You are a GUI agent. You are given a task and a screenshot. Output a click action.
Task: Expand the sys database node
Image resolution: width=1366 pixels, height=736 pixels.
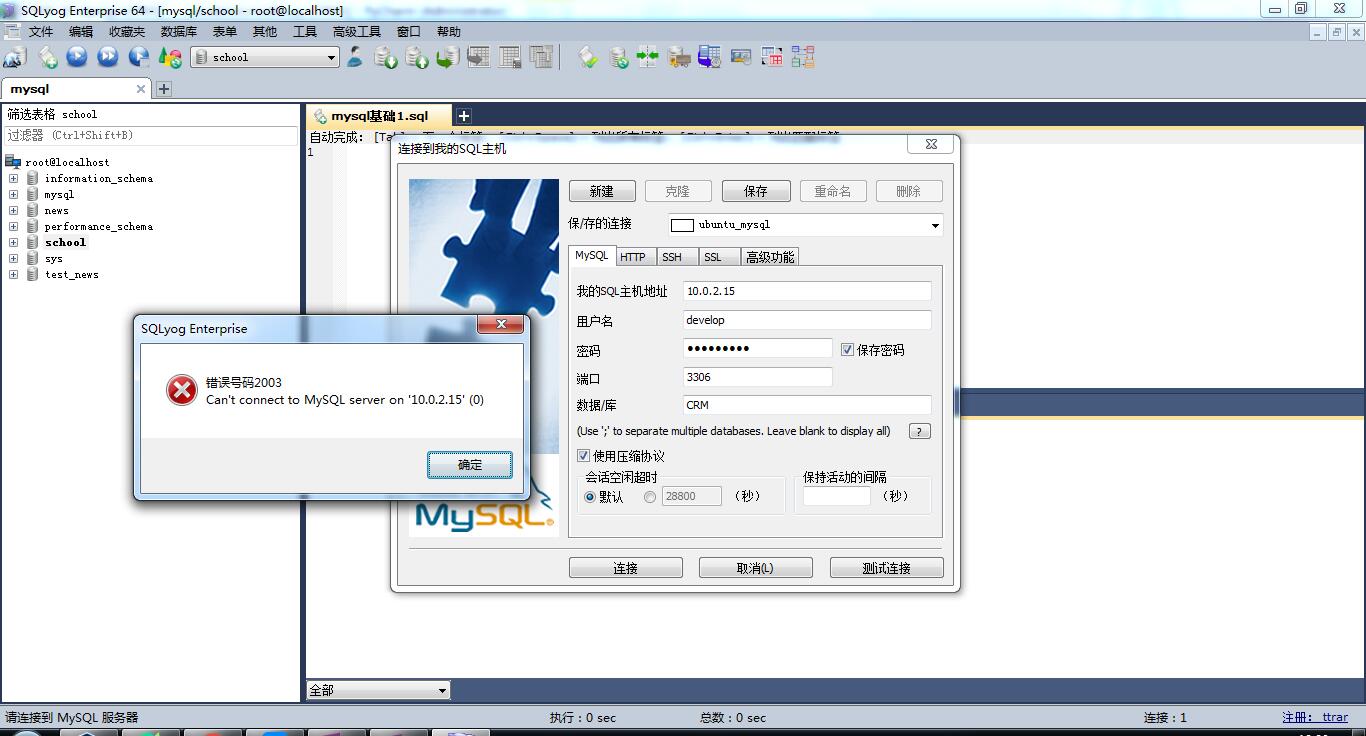(14, 258)
